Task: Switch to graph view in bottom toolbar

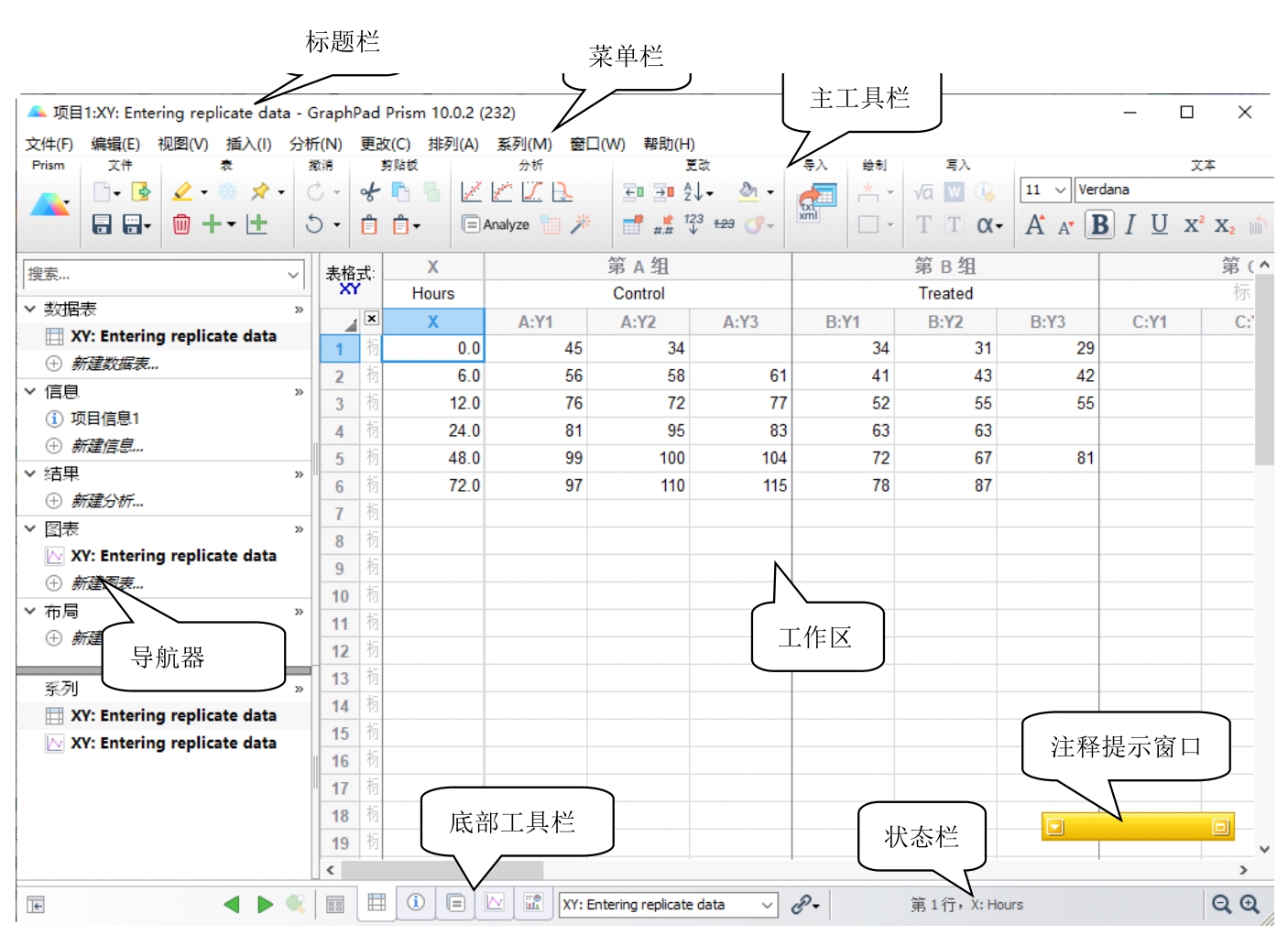Action: coord(495,903)
